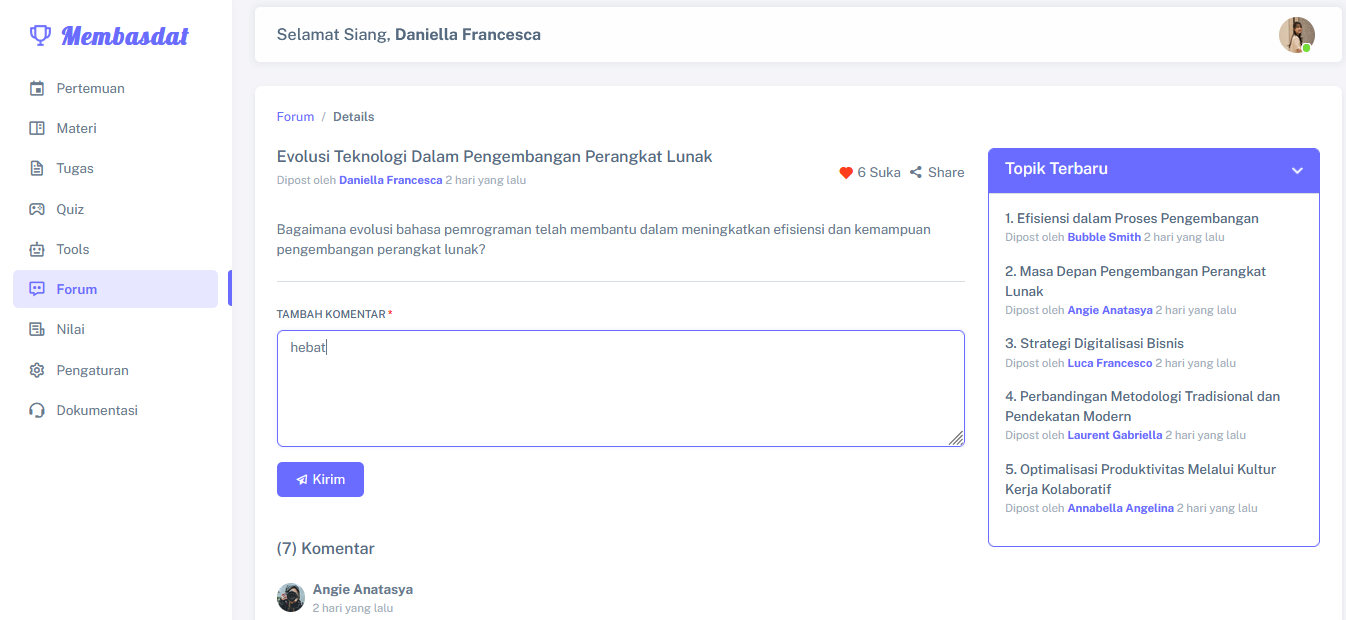Submit comment with the Kirim button
Image resolution: width=1346 pixels, height=620 pixels.
point(320,479)
